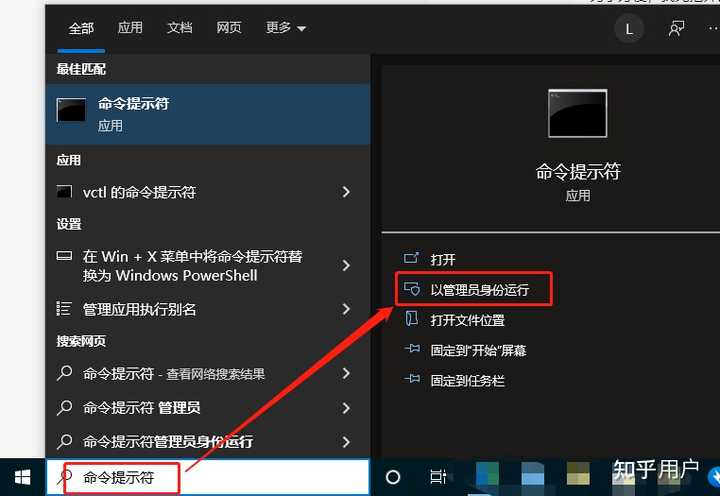
Task: Switch to the 应用 search tab
Action: (x=130, y=28)
